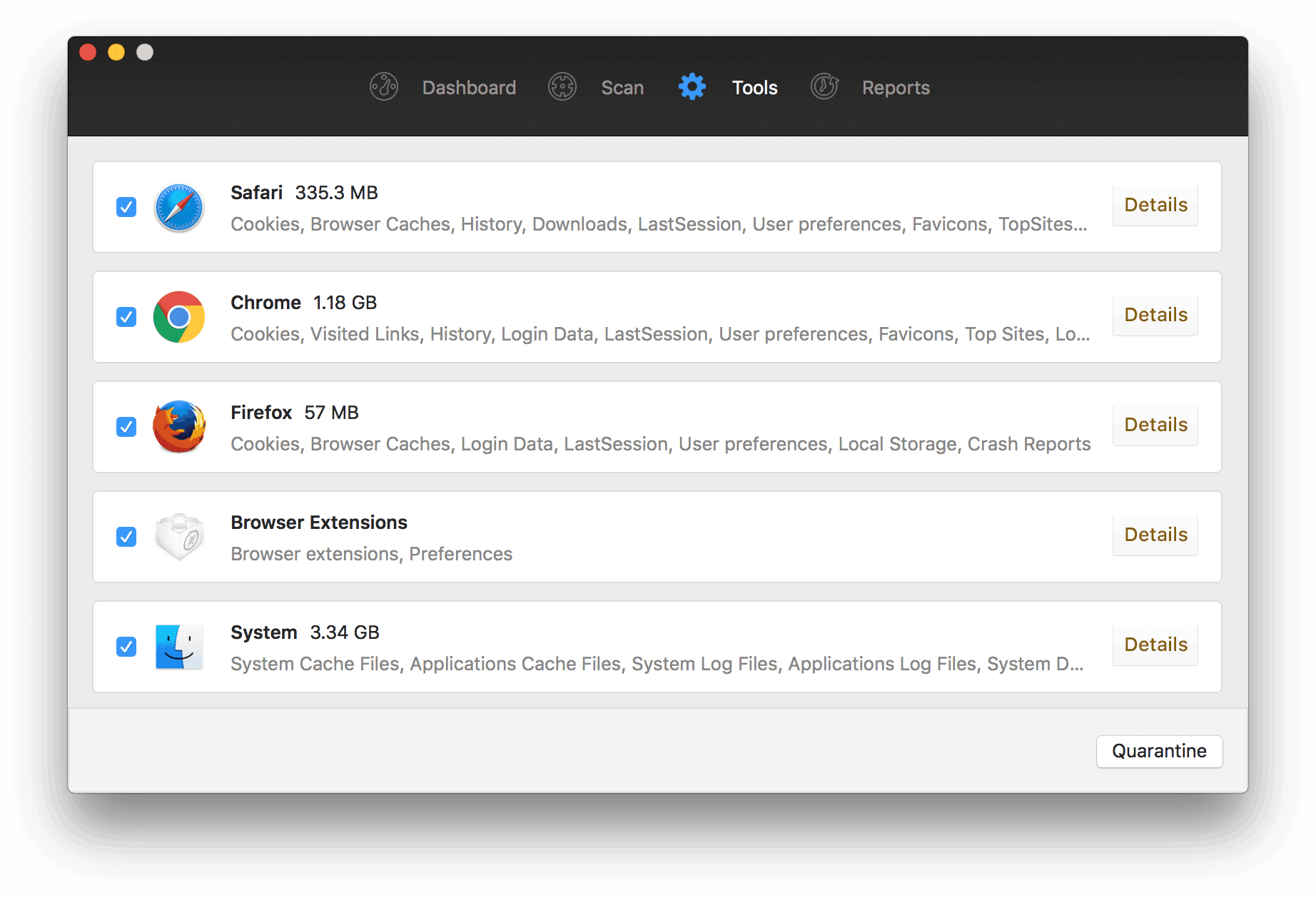The width and height of the screenshot is (1316, 898).
Task: Open the Reports tab
Action: [896, 88]
